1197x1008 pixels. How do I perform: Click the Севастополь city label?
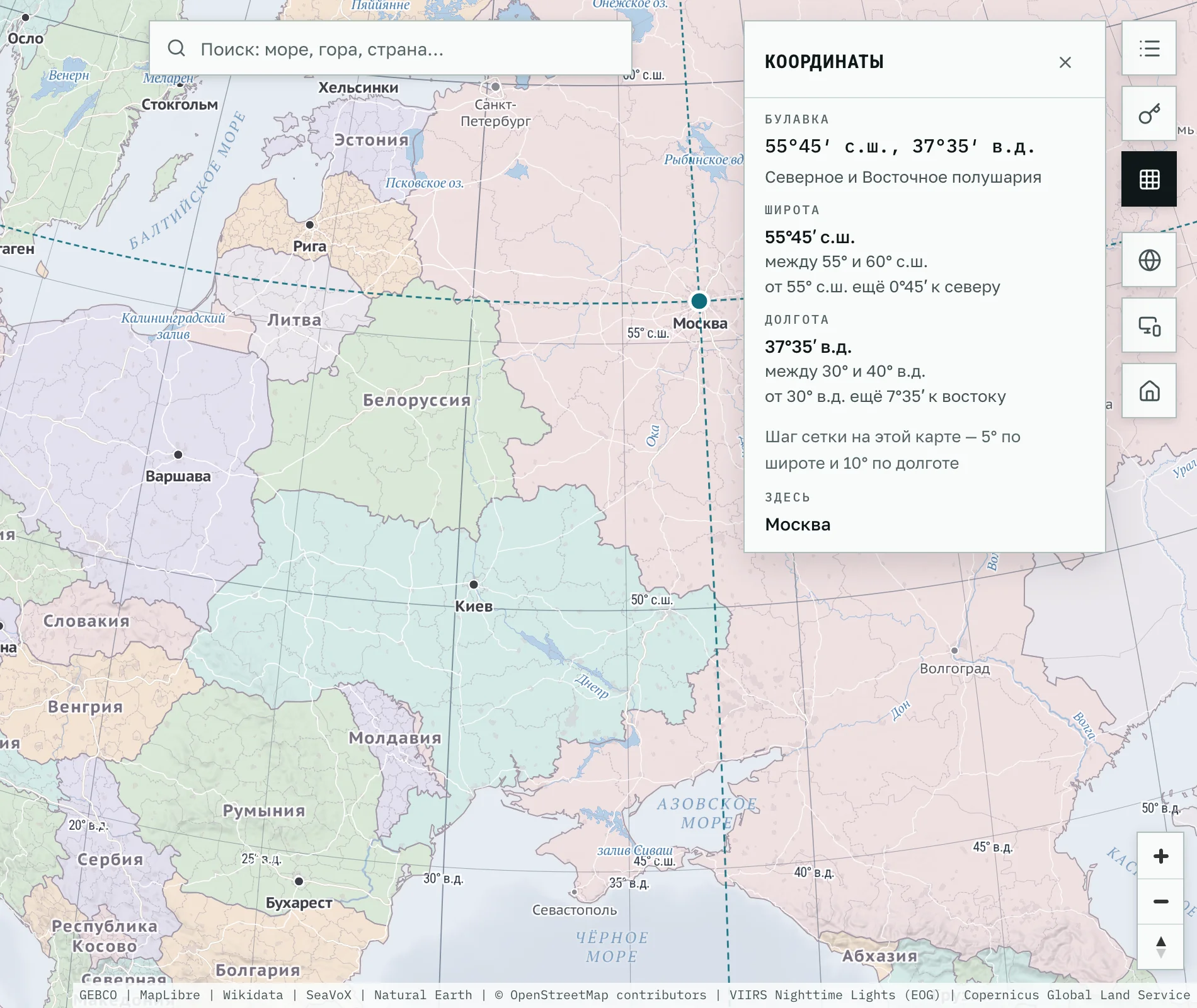click(x=575, y=910)
